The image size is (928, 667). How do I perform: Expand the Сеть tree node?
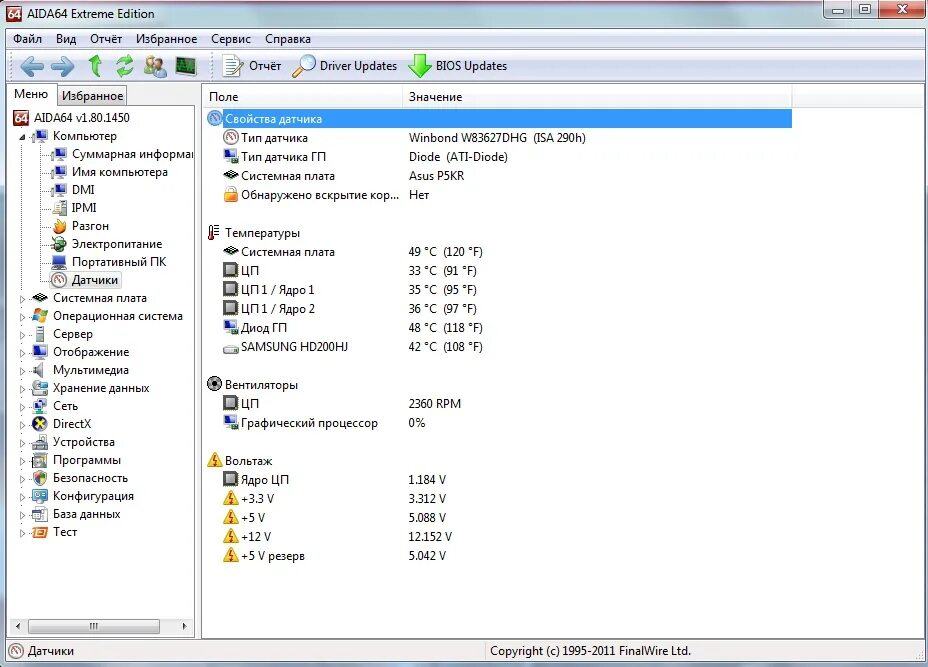(x=22, y=407)
